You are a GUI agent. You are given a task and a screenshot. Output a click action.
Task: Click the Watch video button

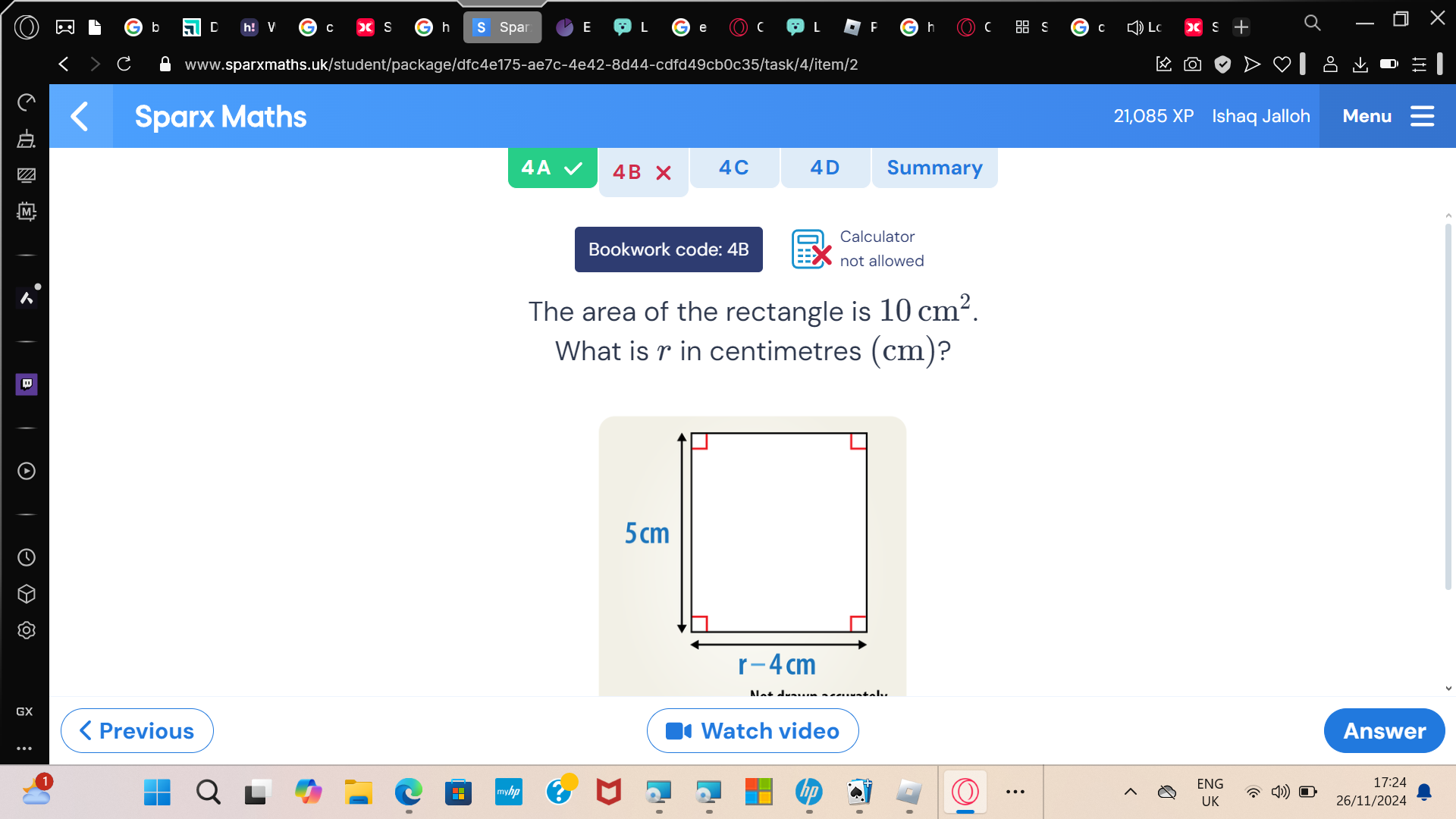click(752, 730)
